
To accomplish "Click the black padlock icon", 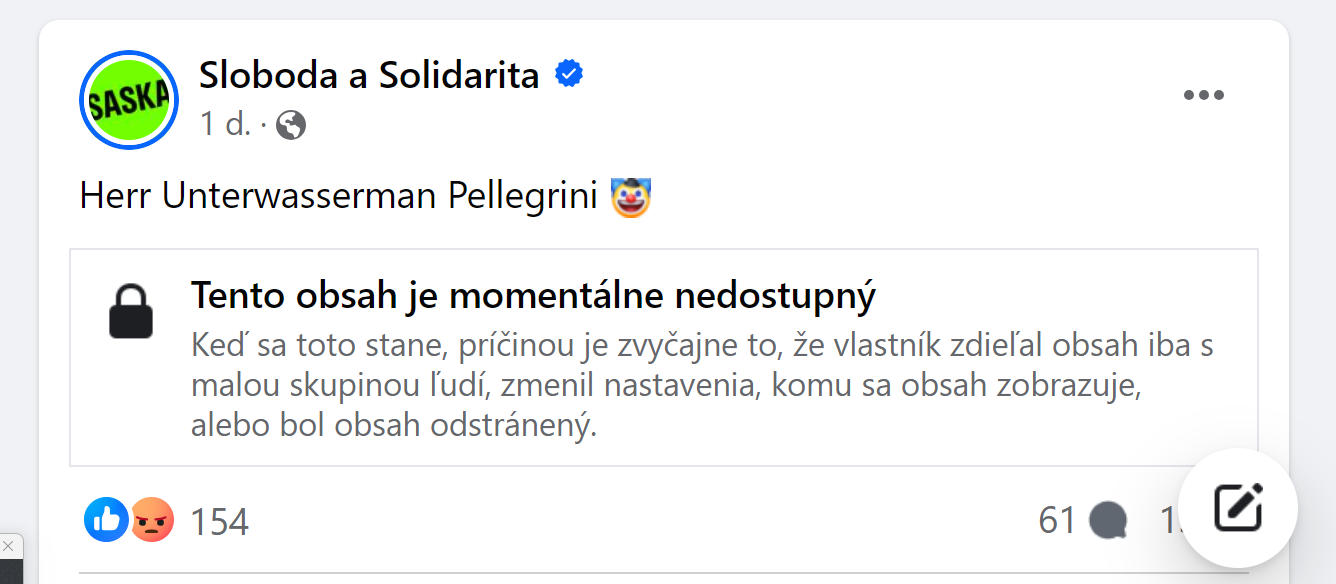I will (x=131, y=311).
